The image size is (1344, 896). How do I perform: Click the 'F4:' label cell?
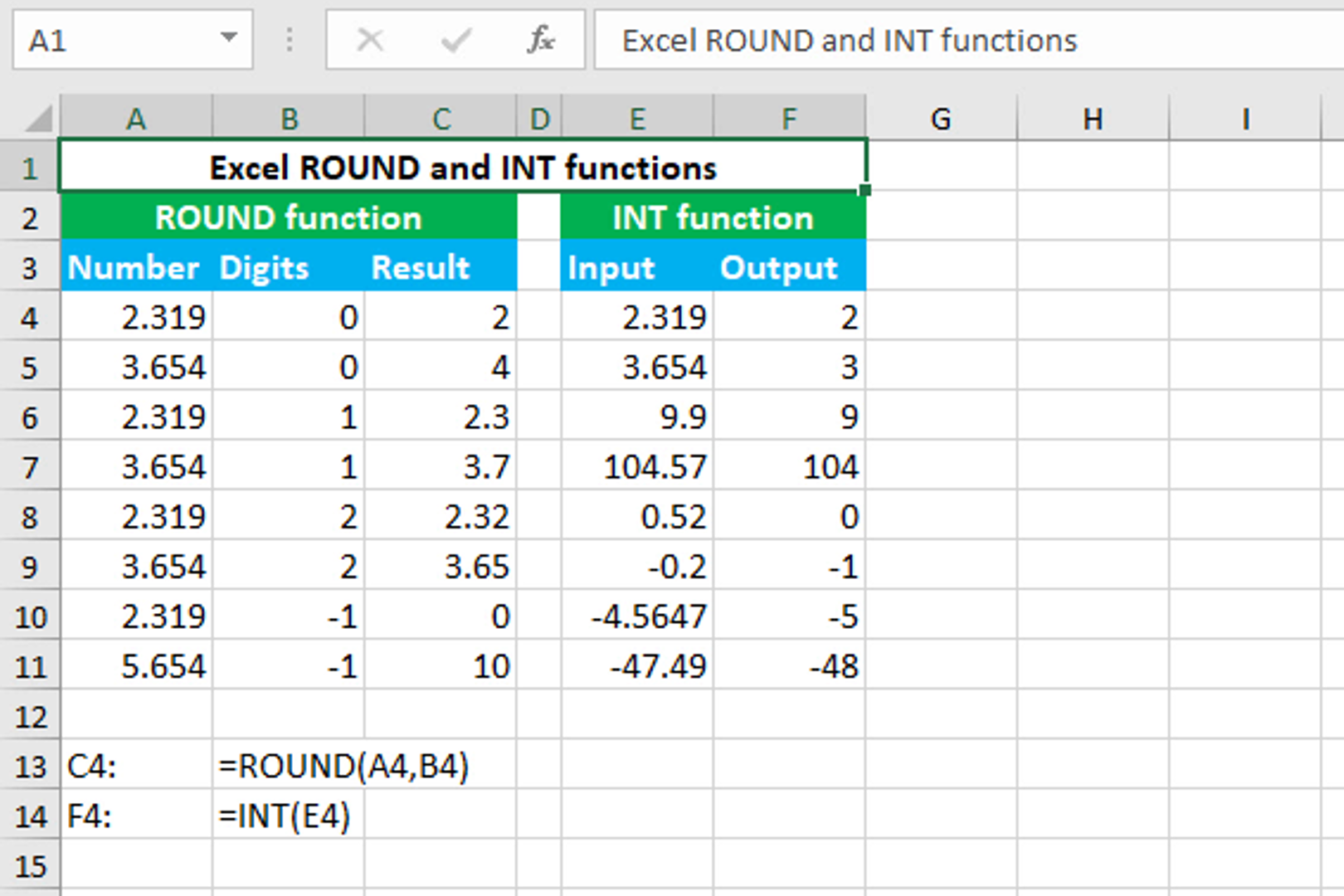(136, 815)
